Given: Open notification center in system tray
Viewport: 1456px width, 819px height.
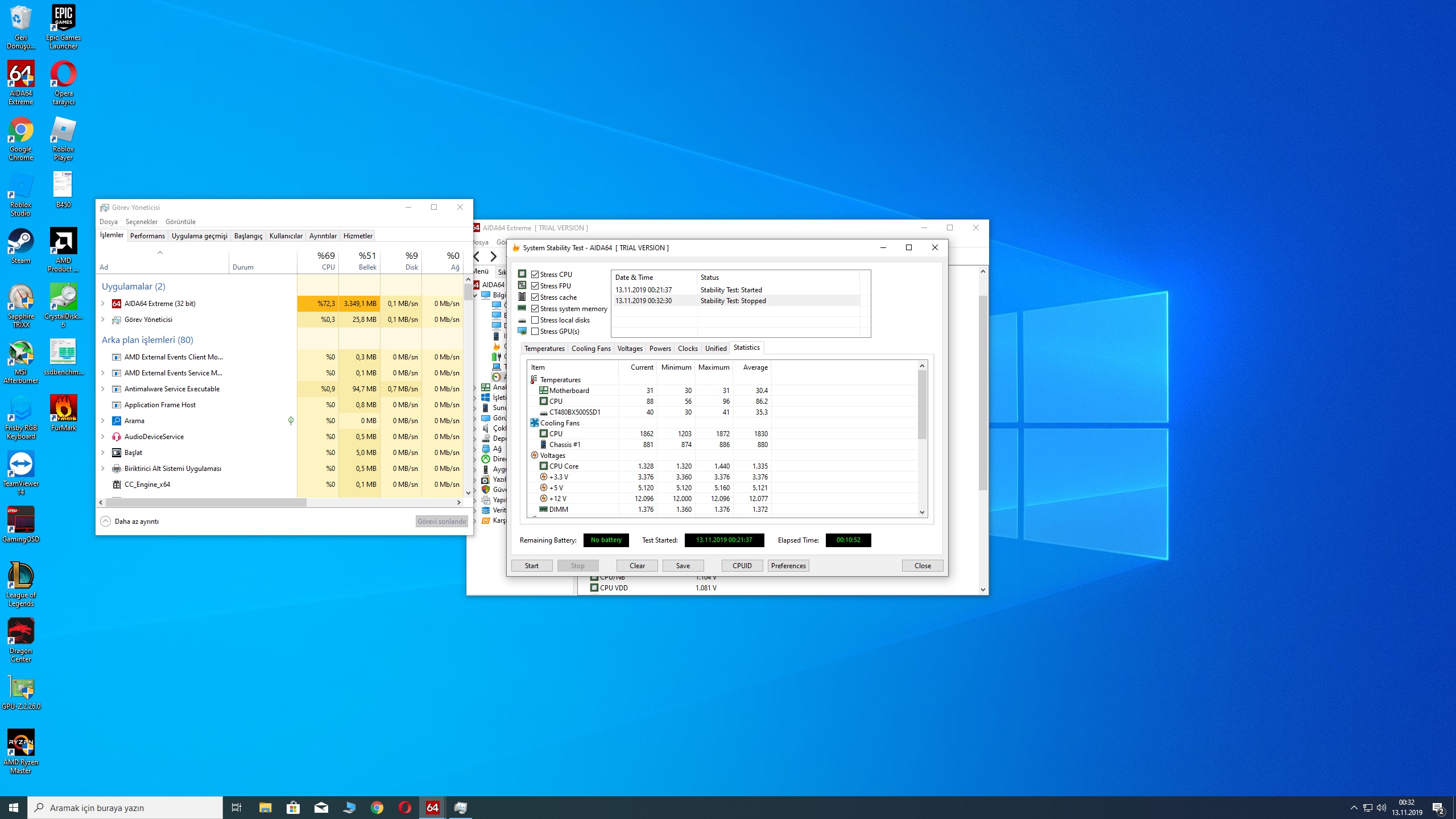Looking at the screenshot, I should click(1438, 808).
